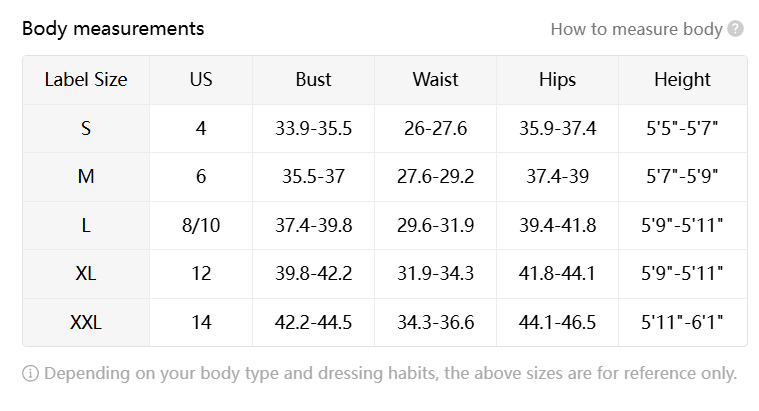
Task: Click the 8/10 US size cell
Action: [201, 226]
